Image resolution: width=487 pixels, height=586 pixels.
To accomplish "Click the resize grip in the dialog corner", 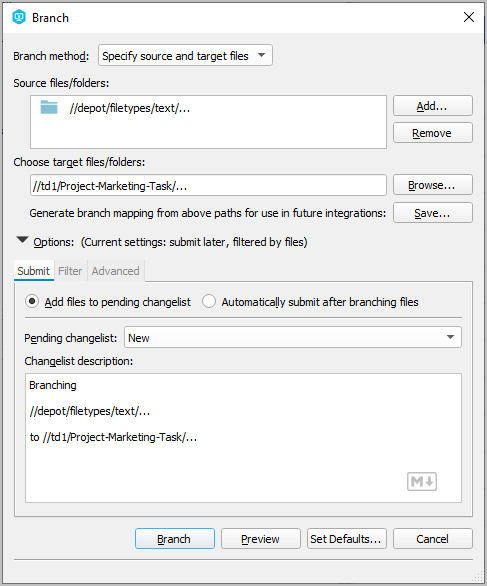I will tap(478, 577).
